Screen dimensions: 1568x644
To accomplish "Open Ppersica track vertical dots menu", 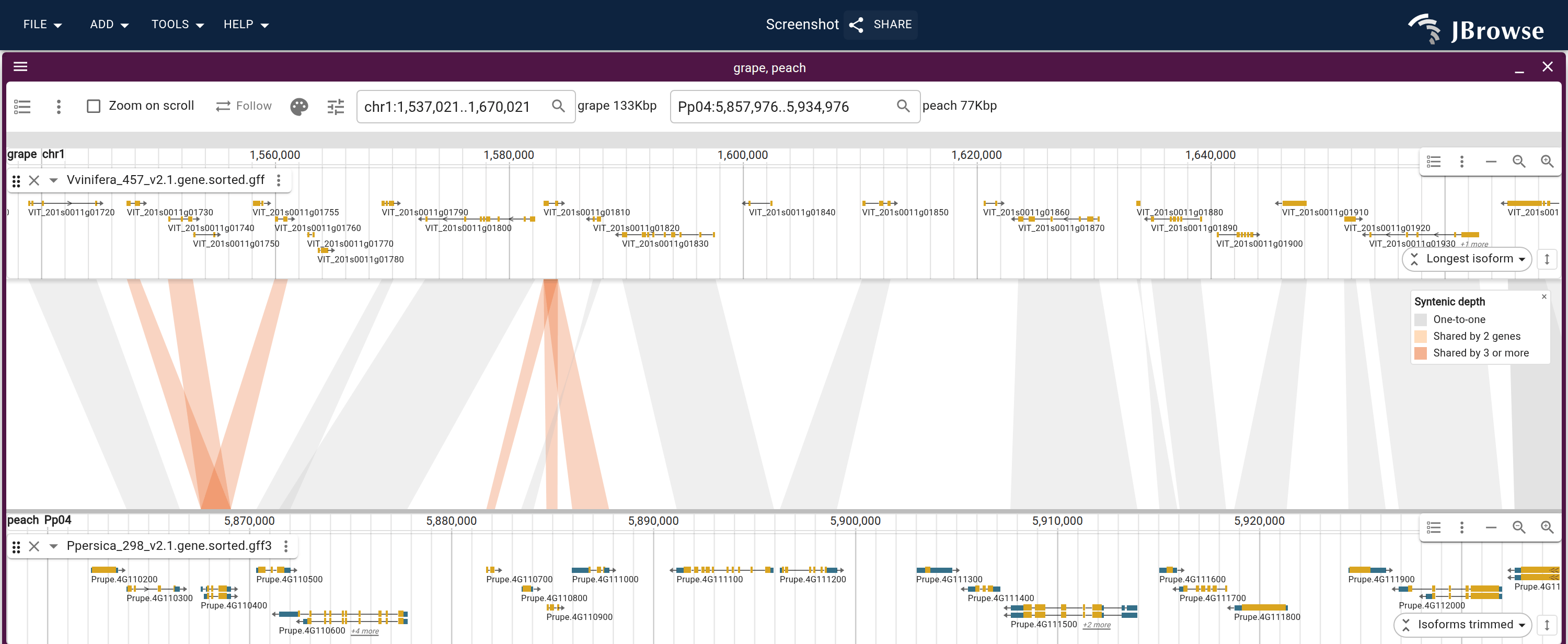I will pyautogui.click(x=286, y=546).
